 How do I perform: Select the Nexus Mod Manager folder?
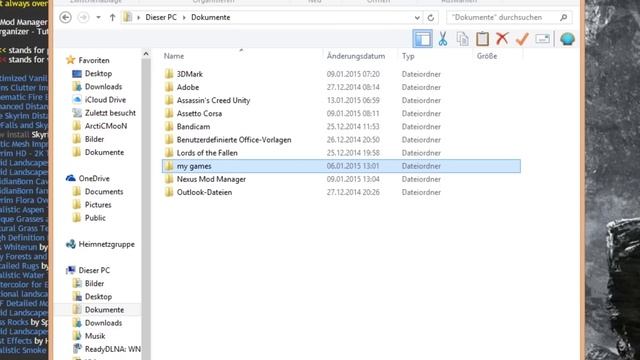211,179
